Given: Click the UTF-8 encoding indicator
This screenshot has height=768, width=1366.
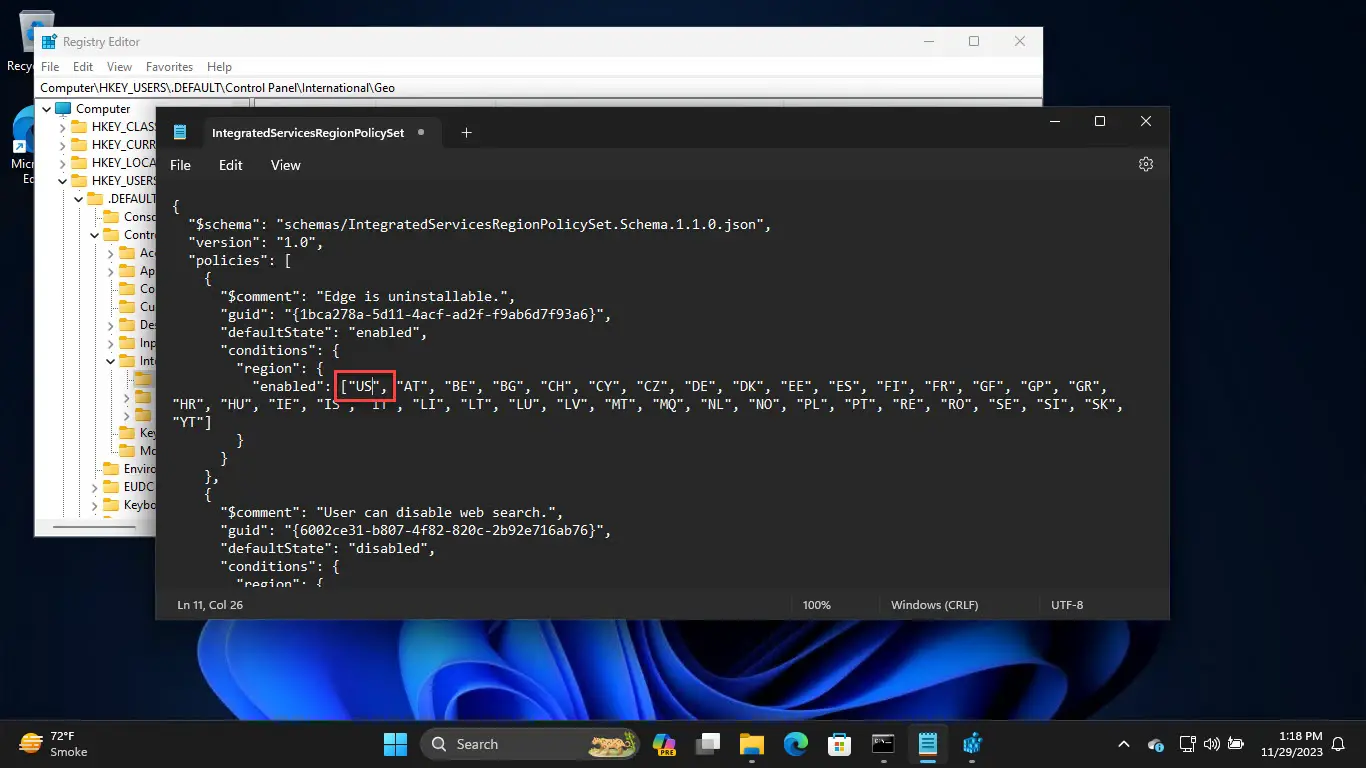Looking at the screenshot, I should coord(1067,605).
